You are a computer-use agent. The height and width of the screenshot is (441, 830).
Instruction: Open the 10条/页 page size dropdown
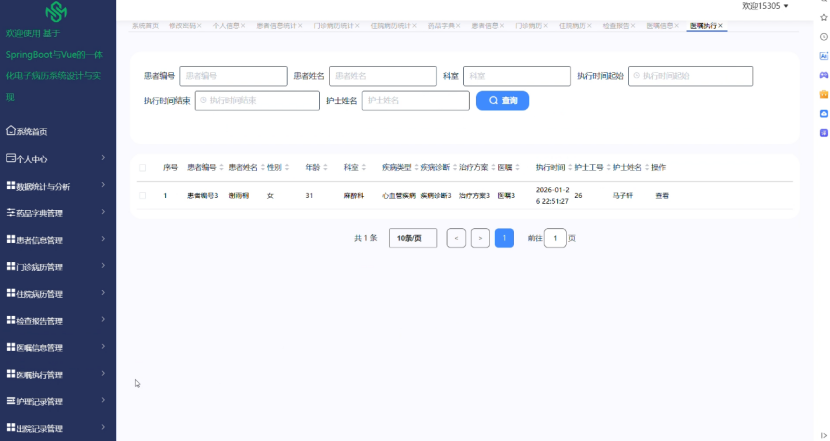(x=413, y=238)
